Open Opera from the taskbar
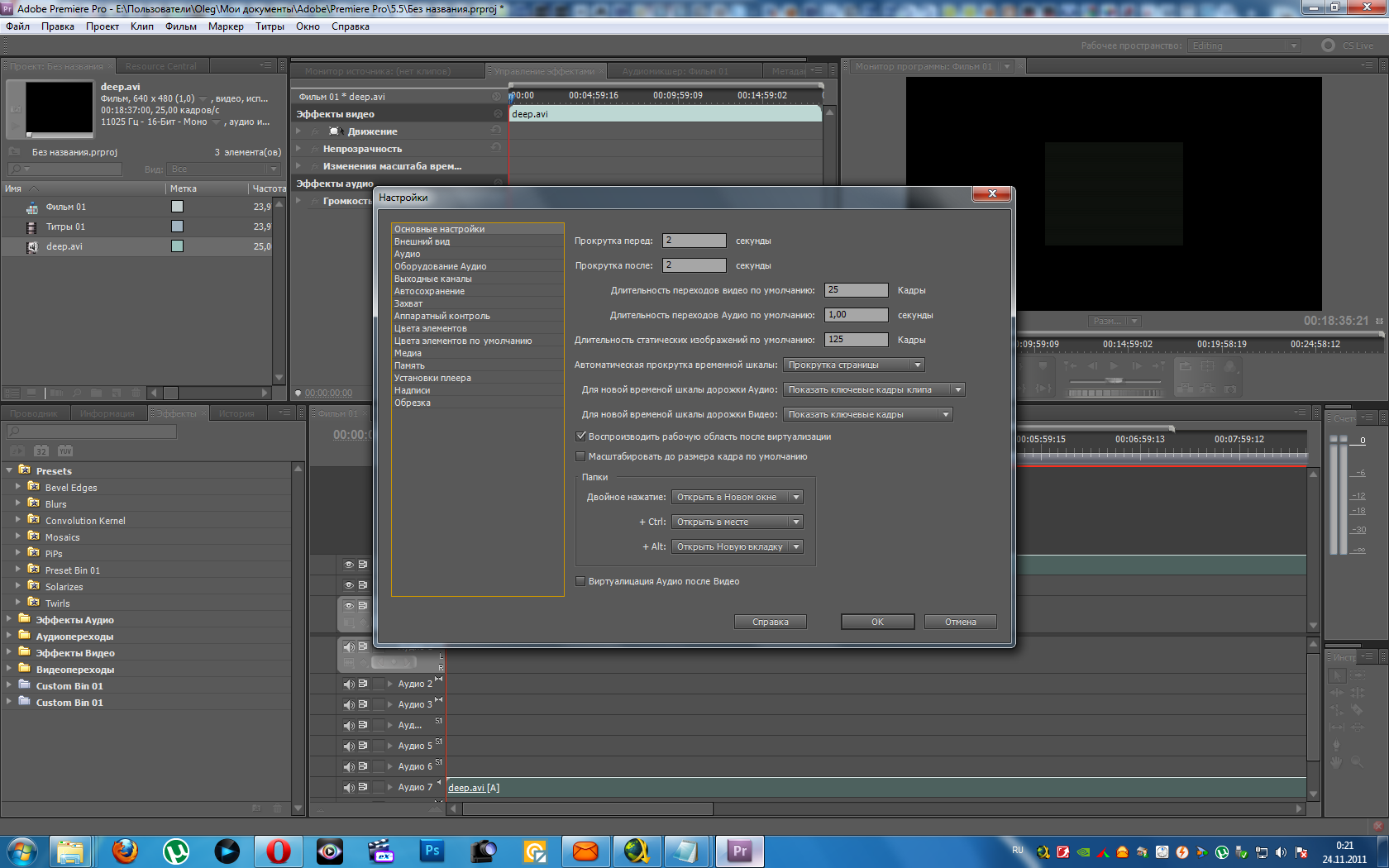1389x868 pixels. point(279,851)
